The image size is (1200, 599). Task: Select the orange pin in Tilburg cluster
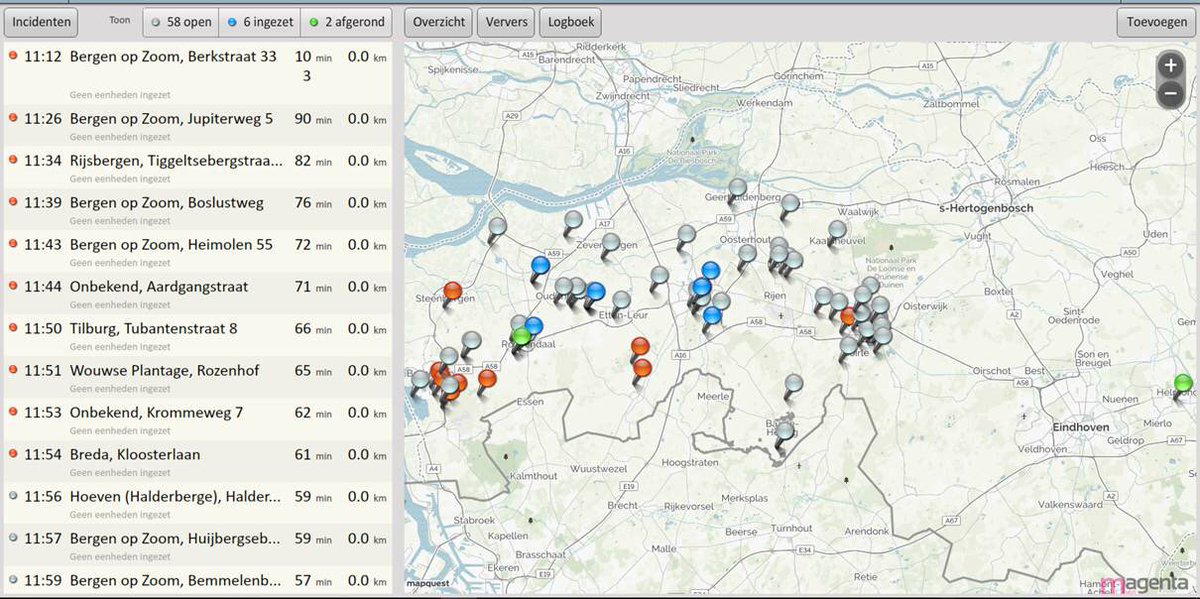[849, 316]
